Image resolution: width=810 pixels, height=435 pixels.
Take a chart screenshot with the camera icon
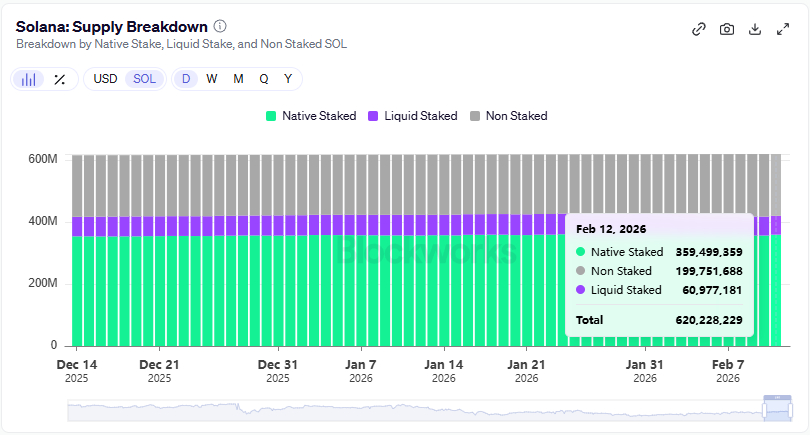pos(727,29)
